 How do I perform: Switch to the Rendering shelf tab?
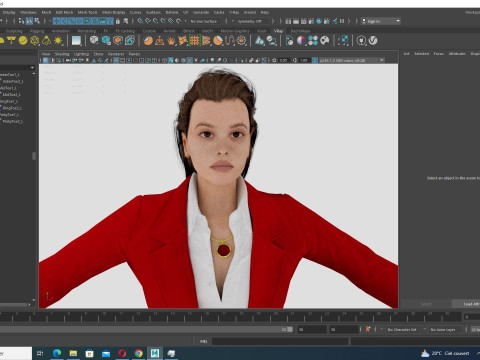coord(87,31)
